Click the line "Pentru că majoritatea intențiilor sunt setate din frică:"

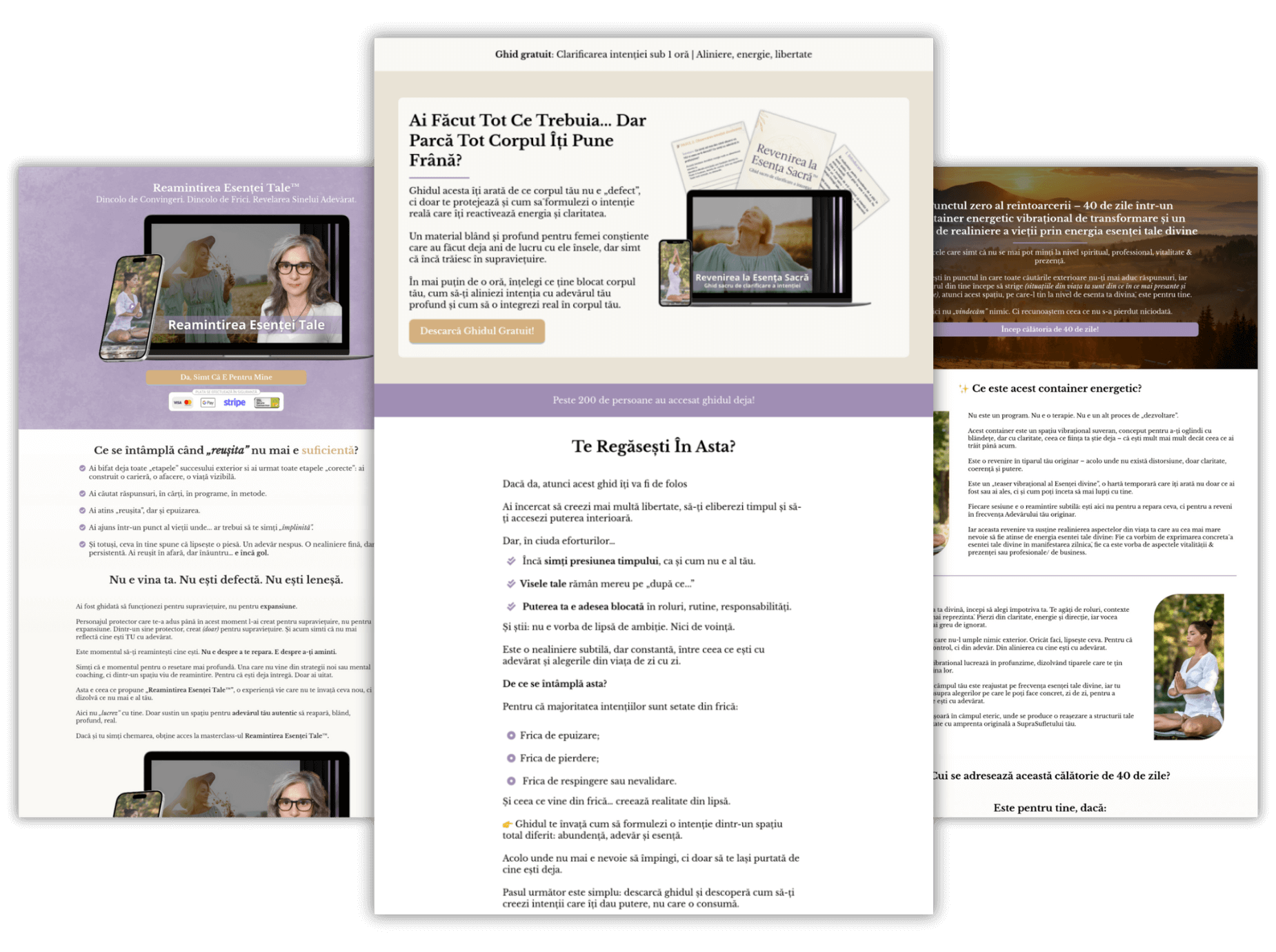620,706
